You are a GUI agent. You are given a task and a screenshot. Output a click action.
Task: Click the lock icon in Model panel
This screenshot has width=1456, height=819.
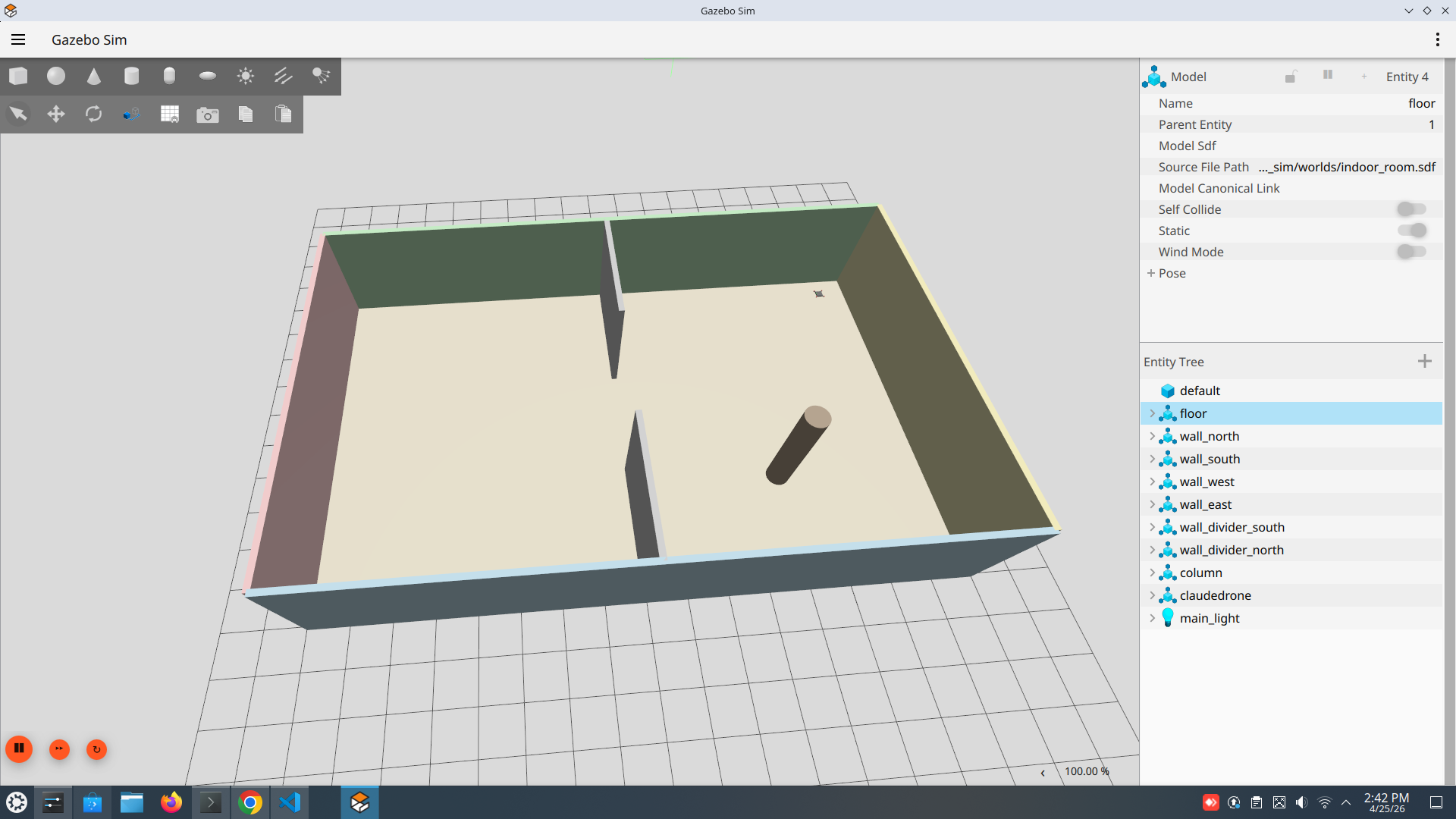[x=1291, y=76]
